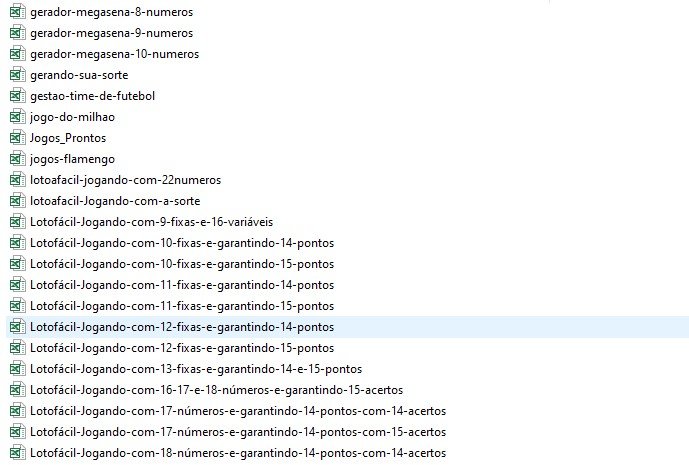This screenshot has width=689, height=465.
Task: Click the icon of the 13-fixas-e-garantindo-14-e-15-pontos file
Action: [x=18, y=369]
